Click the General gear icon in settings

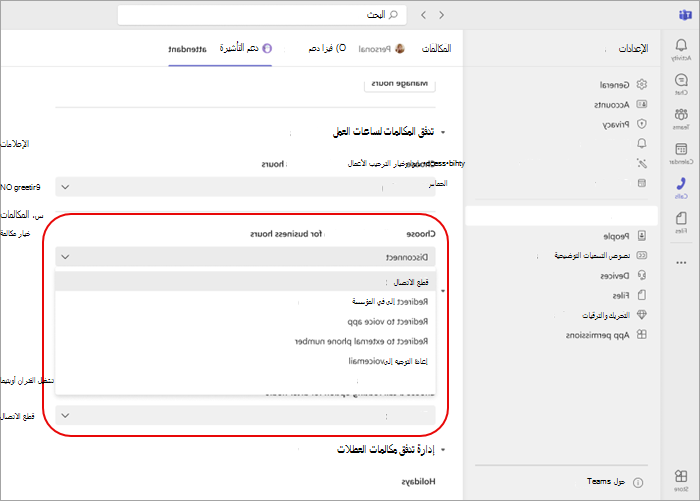pyautogui.click(x=642, y=84)
